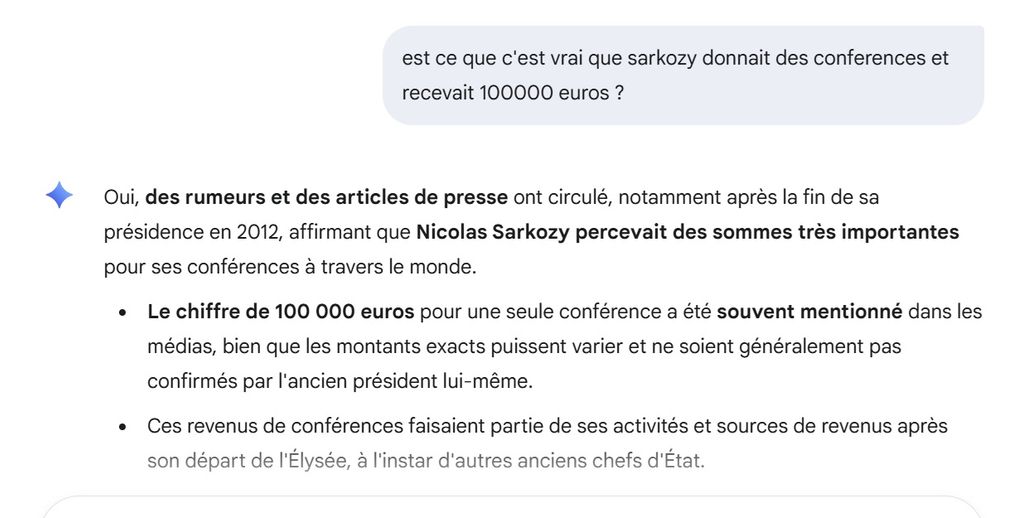
Task: Click faded text "son départ de l'Élysée"
Action: click(247, 462)
